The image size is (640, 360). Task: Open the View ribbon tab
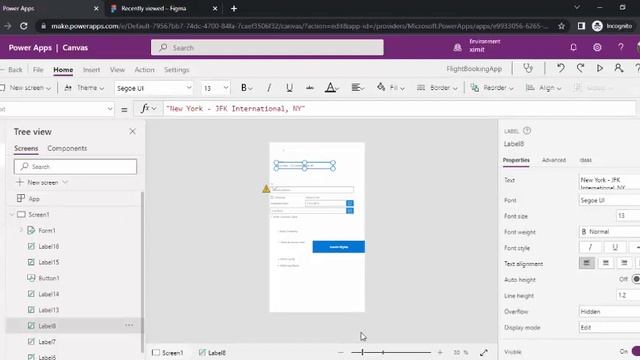(117, 70)
